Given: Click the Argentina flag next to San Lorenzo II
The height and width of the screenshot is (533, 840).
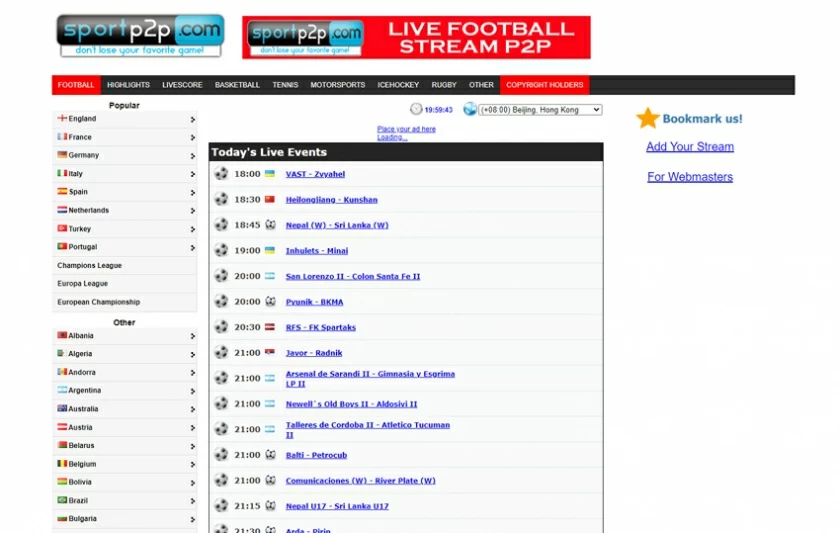Looking at the screenshot, I should tap(270, 276).
